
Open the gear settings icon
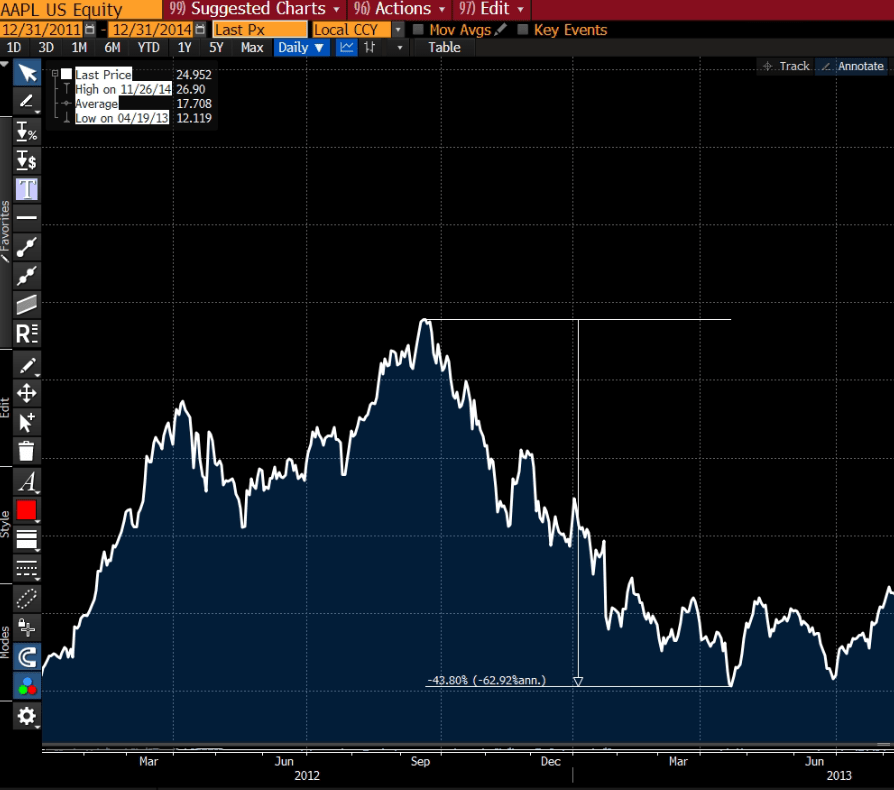[x=27, y=715]
